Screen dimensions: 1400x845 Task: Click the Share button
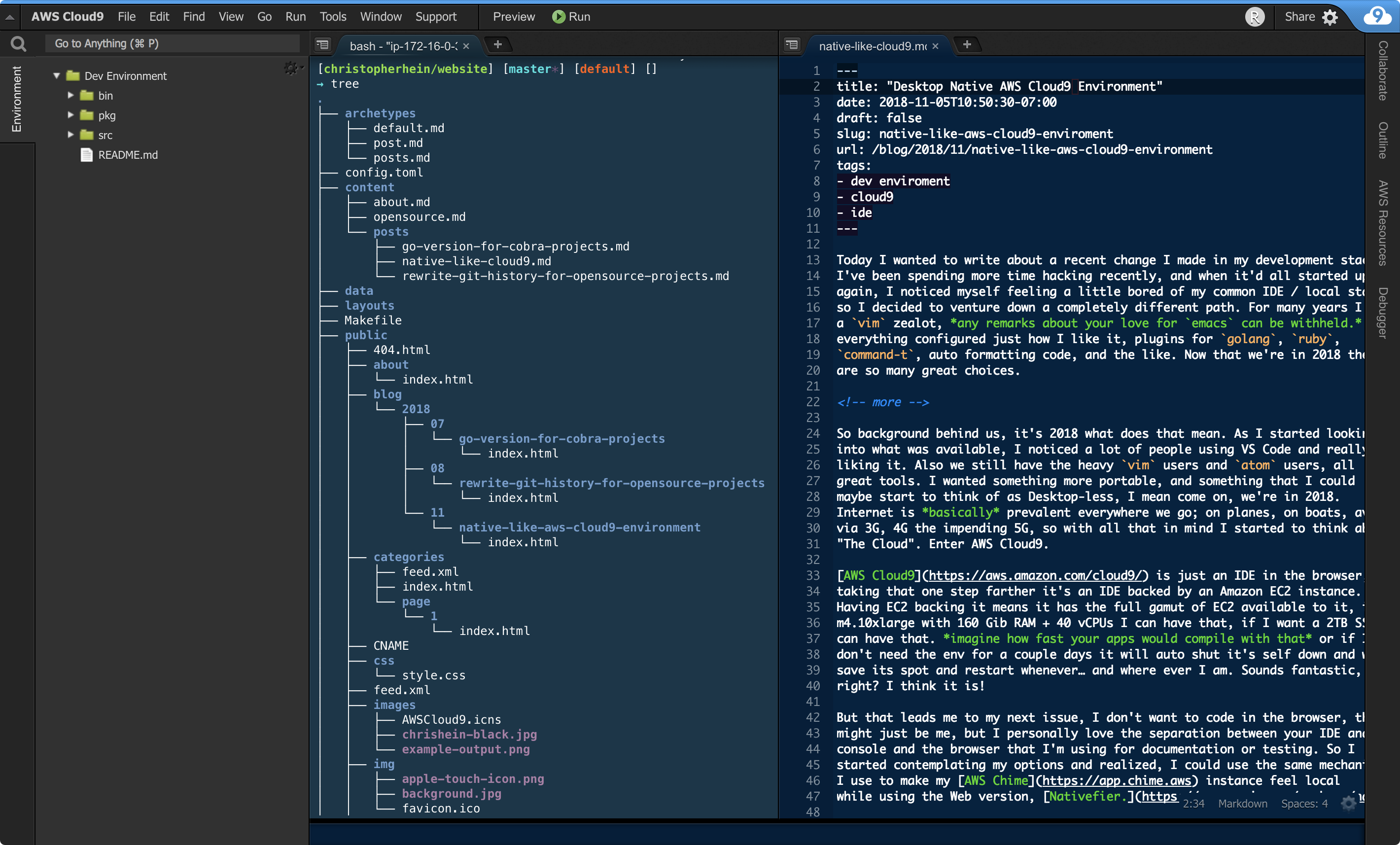tap(1299, 17)
